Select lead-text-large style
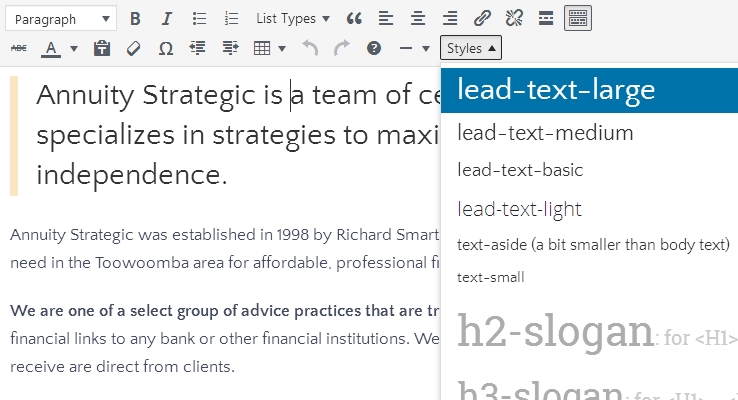Viewport: 738px width, 400px height. pyautogui.click(x=589, y=90)
